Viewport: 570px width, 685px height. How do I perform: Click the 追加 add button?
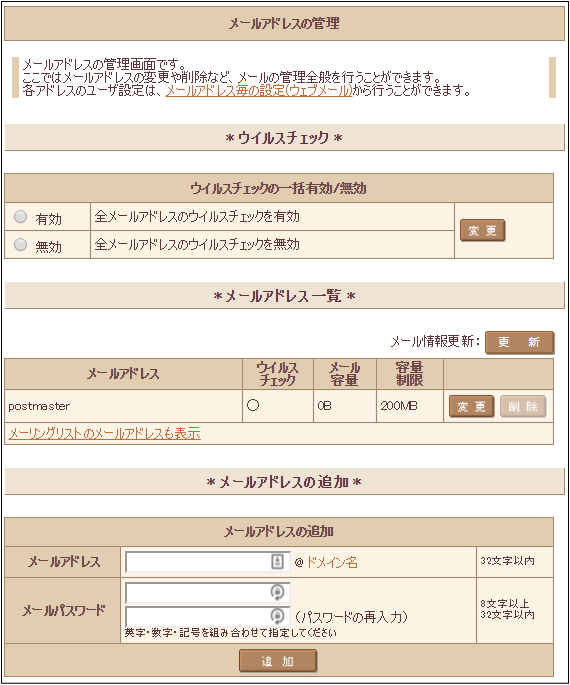pyautogui.click(x=278, y=661)
